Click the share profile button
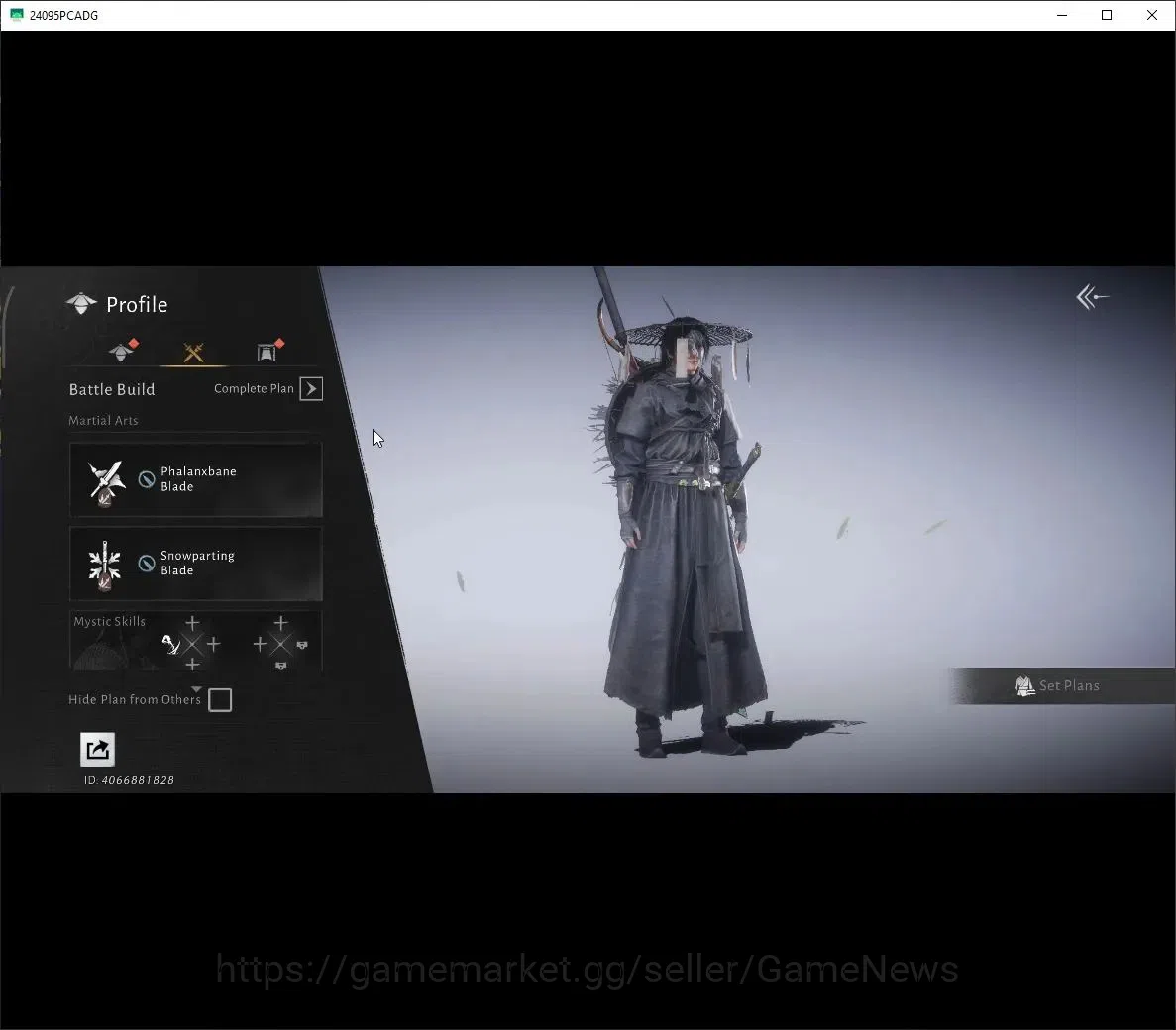The width and height of the screenshot is (1176, 1030). (x=97, y=749)
